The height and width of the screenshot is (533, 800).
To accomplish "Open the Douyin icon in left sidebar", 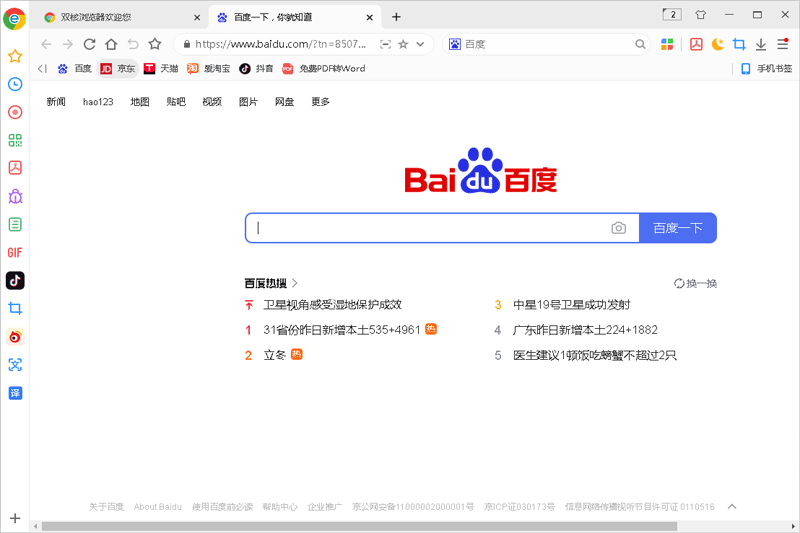I will pos(15,280).
